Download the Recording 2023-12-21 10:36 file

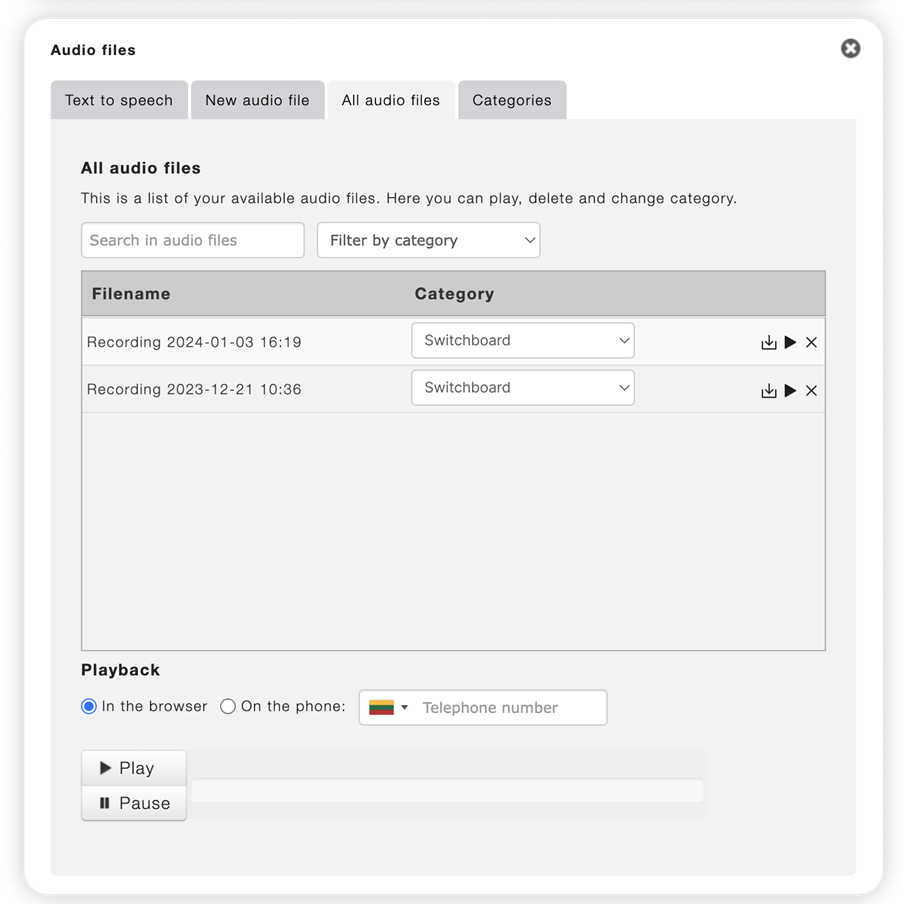tap(768, 390)
